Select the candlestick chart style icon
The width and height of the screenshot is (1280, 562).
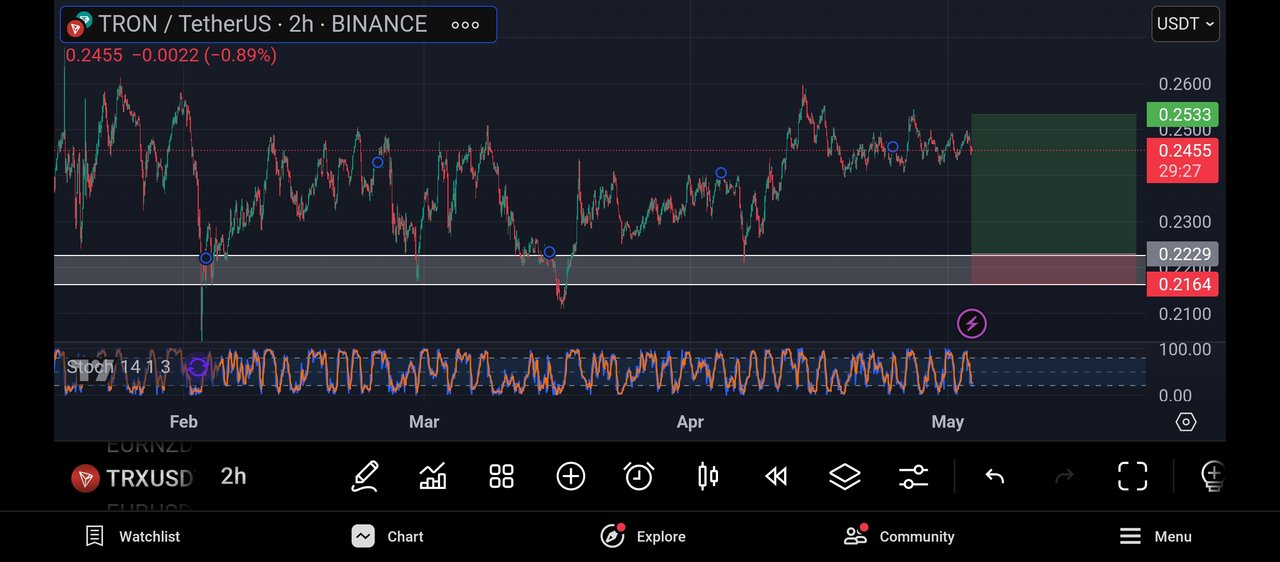tap(708, 476)
